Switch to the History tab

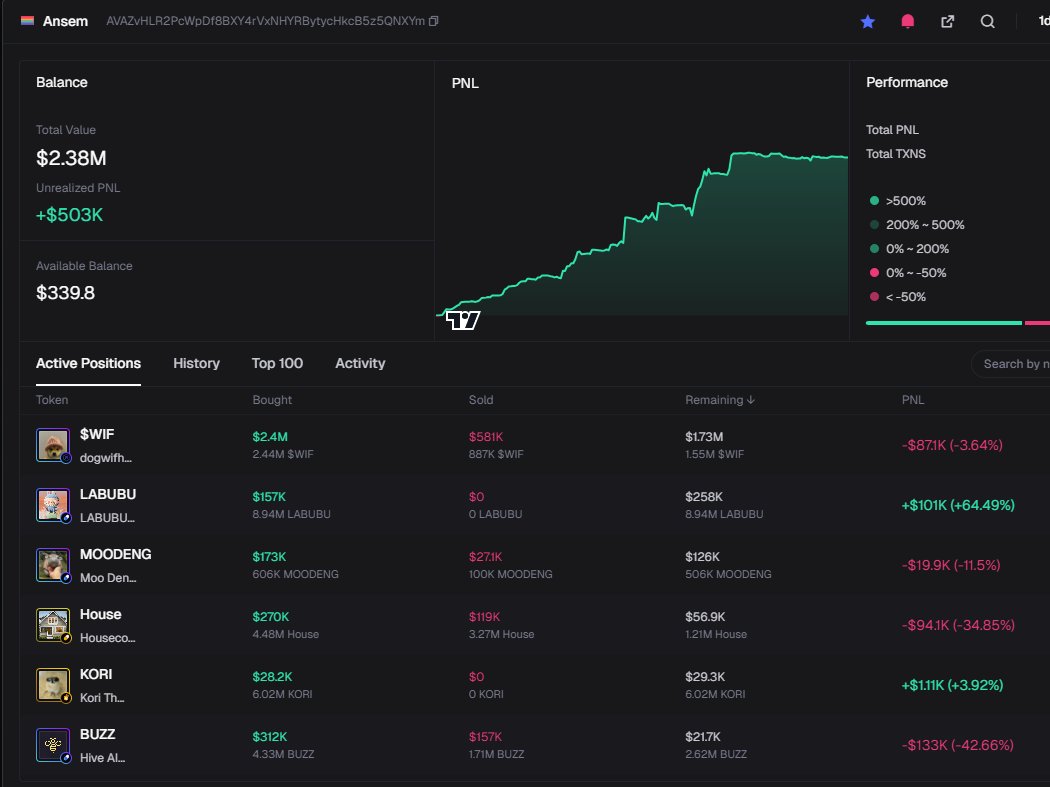coord(196,363)
